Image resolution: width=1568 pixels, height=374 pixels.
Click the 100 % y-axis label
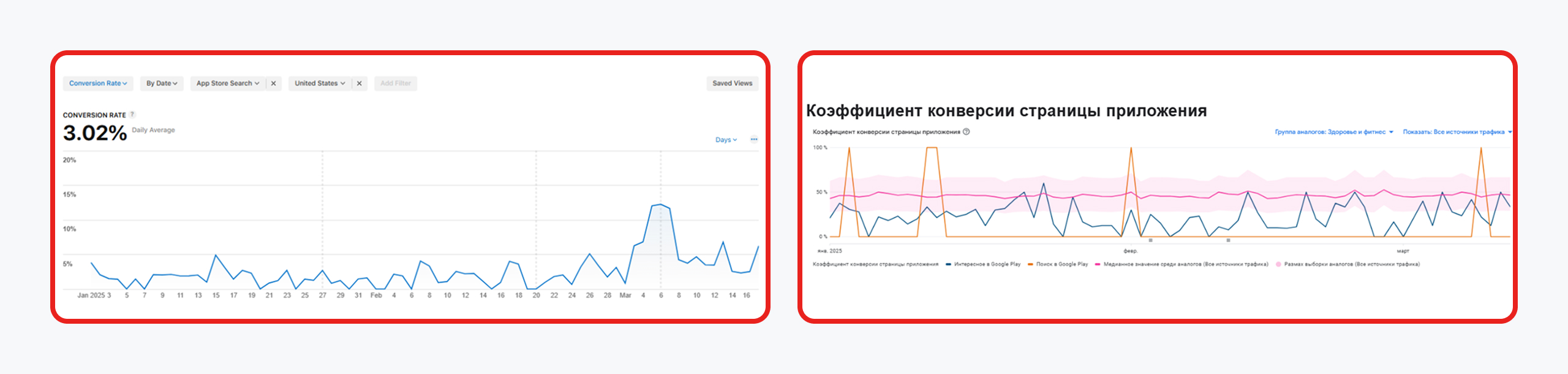[820, 148]
